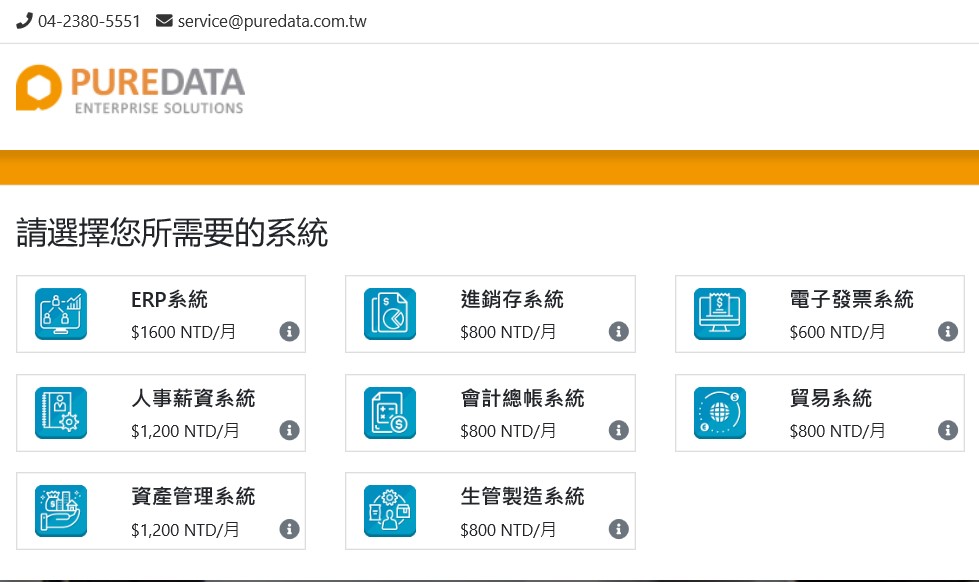Click the heading 請選擇您所需要的系統
Image resolution: width=979 pixels, height=582 pixels.
coord(172,233)
